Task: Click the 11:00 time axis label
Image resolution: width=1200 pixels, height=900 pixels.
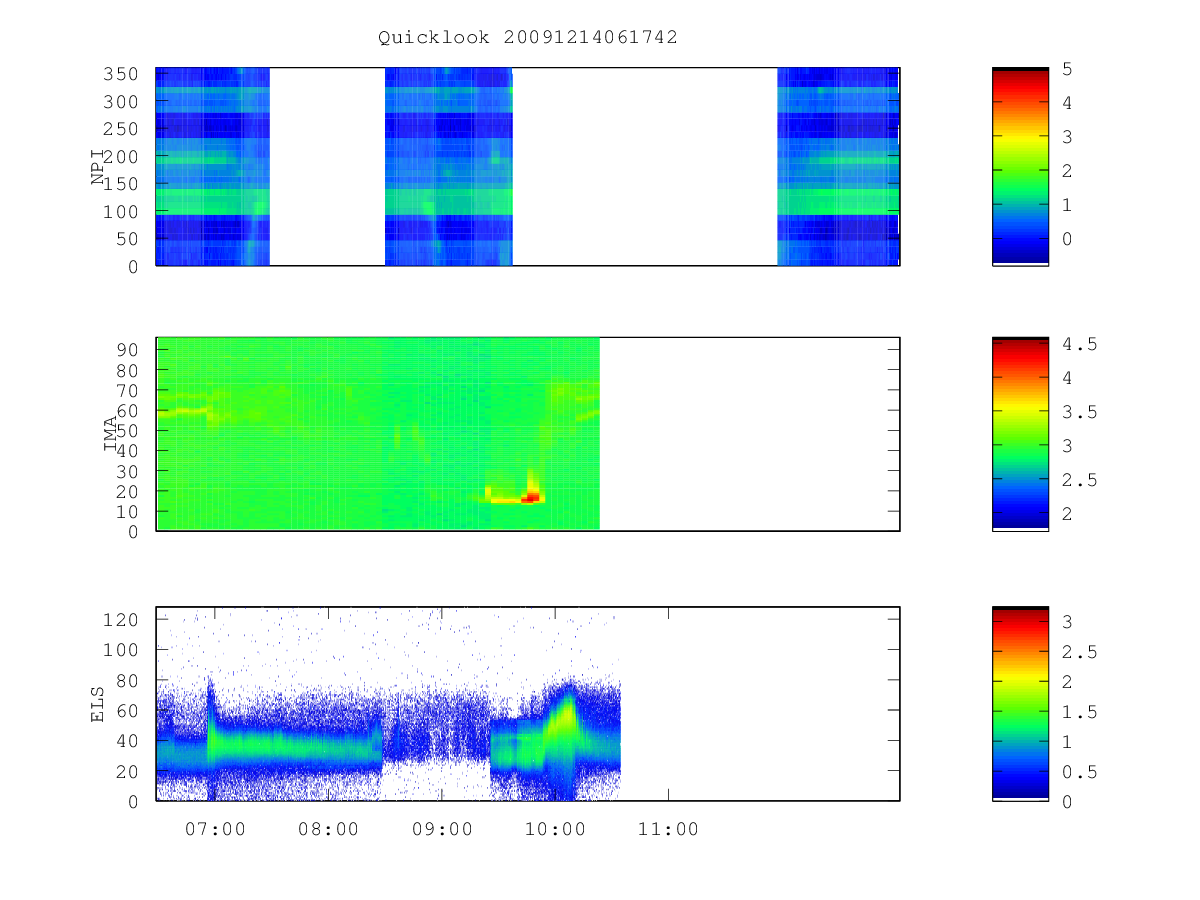Action: (x=668, y=829)
